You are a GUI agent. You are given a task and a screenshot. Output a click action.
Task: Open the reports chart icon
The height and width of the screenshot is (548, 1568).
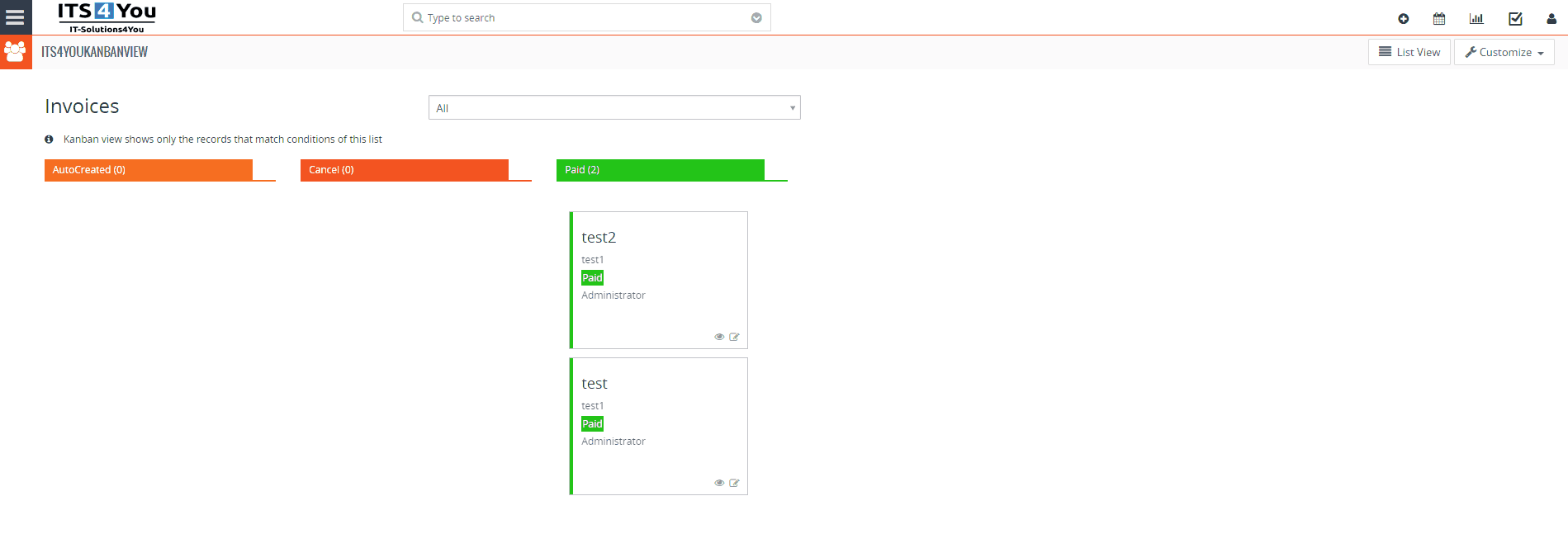[x=1476, y=18]
